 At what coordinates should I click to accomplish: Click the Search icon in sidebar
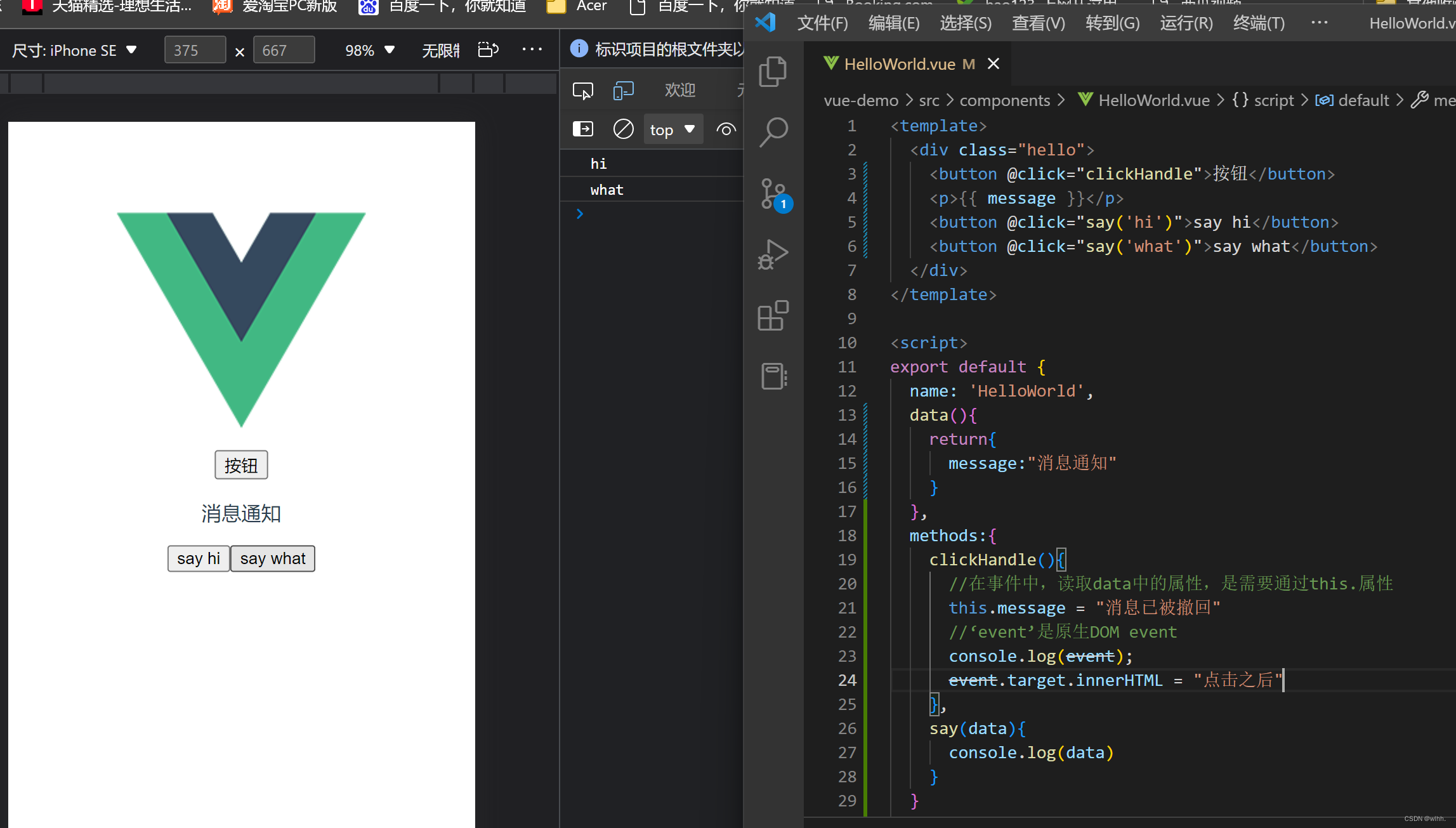click(x=774, y=130)
